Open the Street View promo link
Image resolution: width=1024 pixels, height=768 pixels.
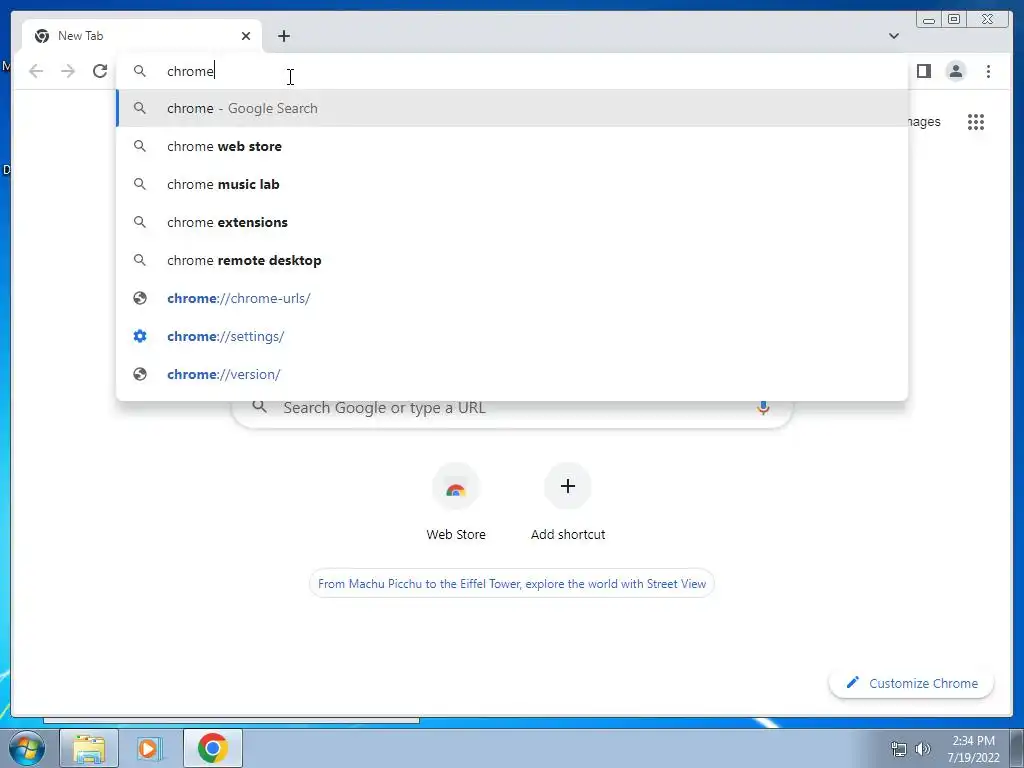click(x=512, y=584)
